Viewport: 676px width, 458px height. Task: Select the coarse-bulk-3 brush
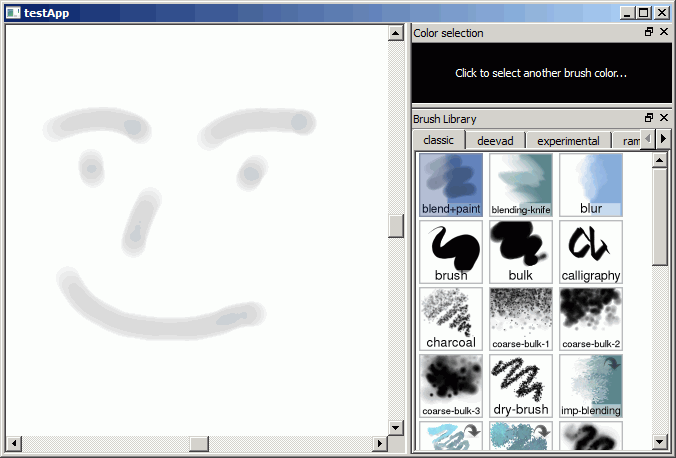point(451,386)
